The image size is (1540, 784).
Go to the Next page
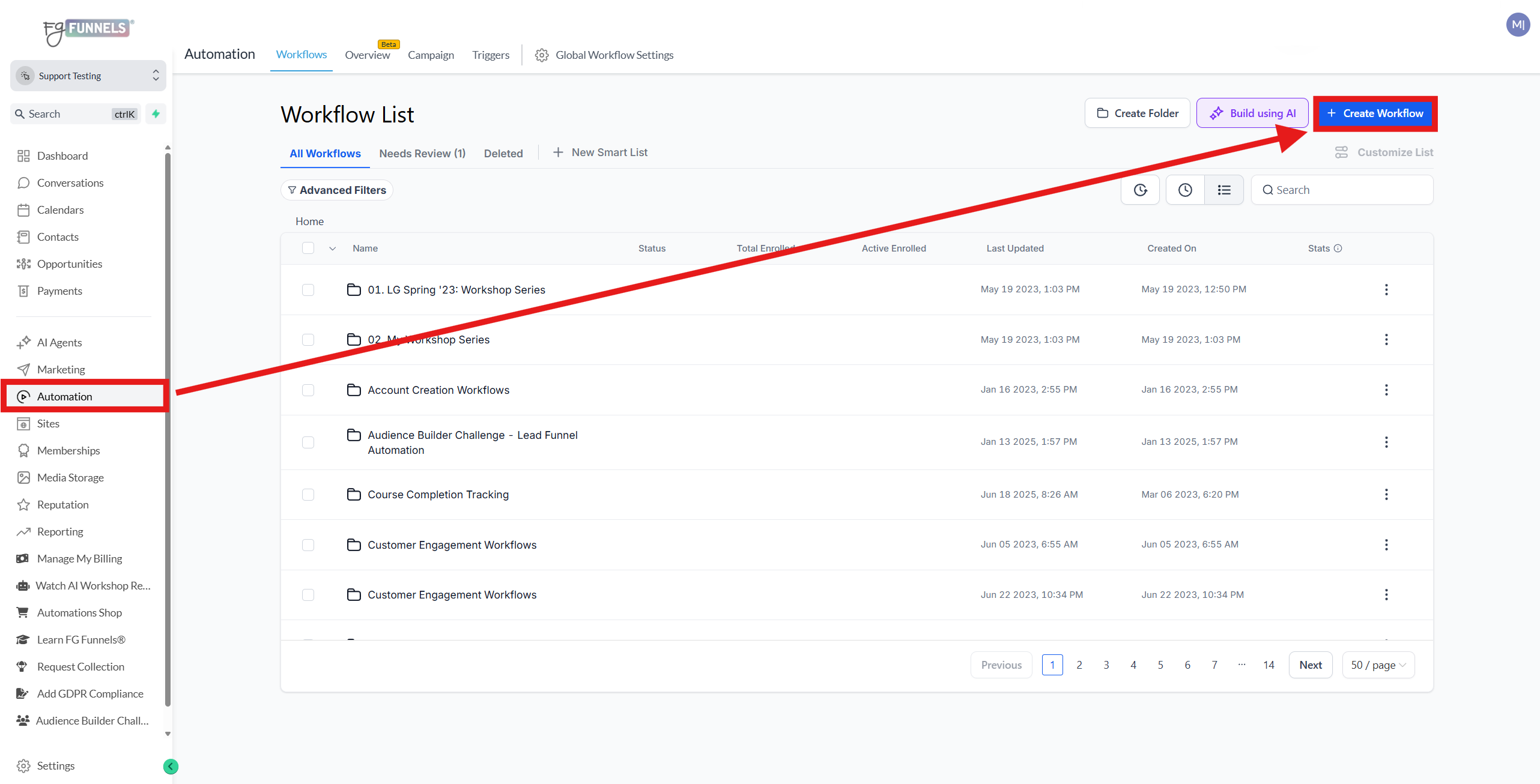point(1311,665)
